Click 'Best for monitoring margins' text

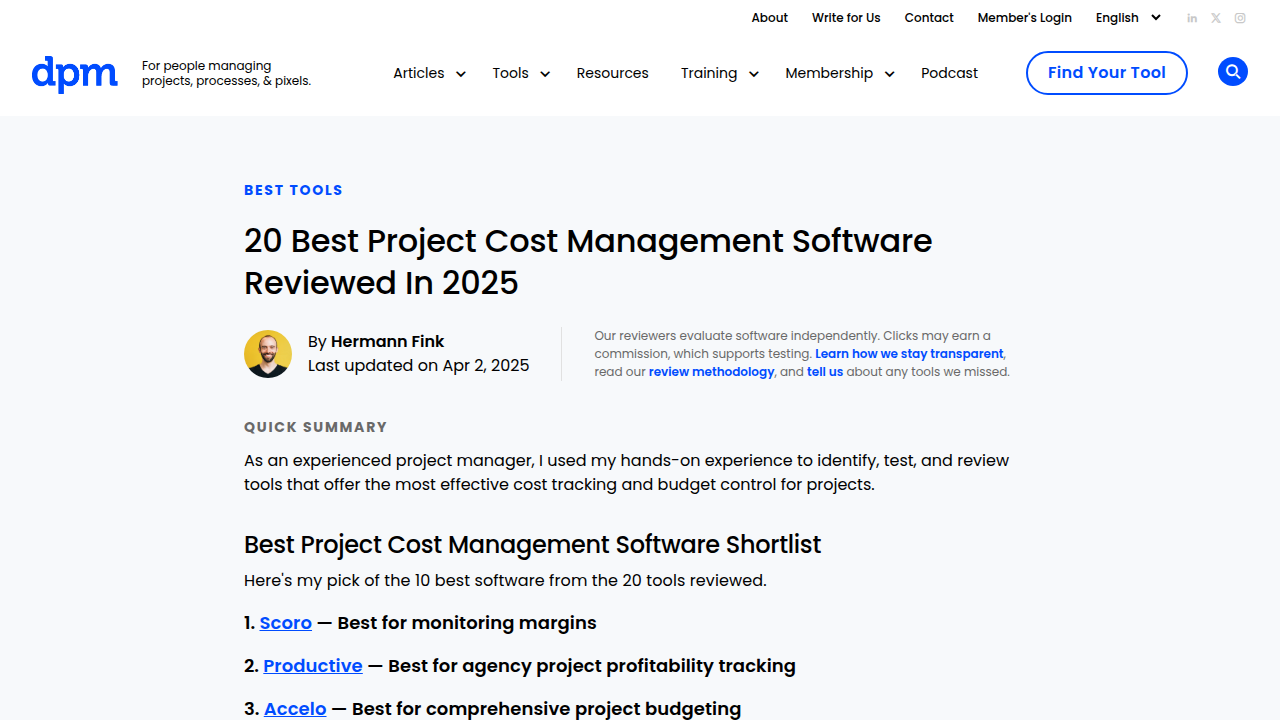(467, 623)
